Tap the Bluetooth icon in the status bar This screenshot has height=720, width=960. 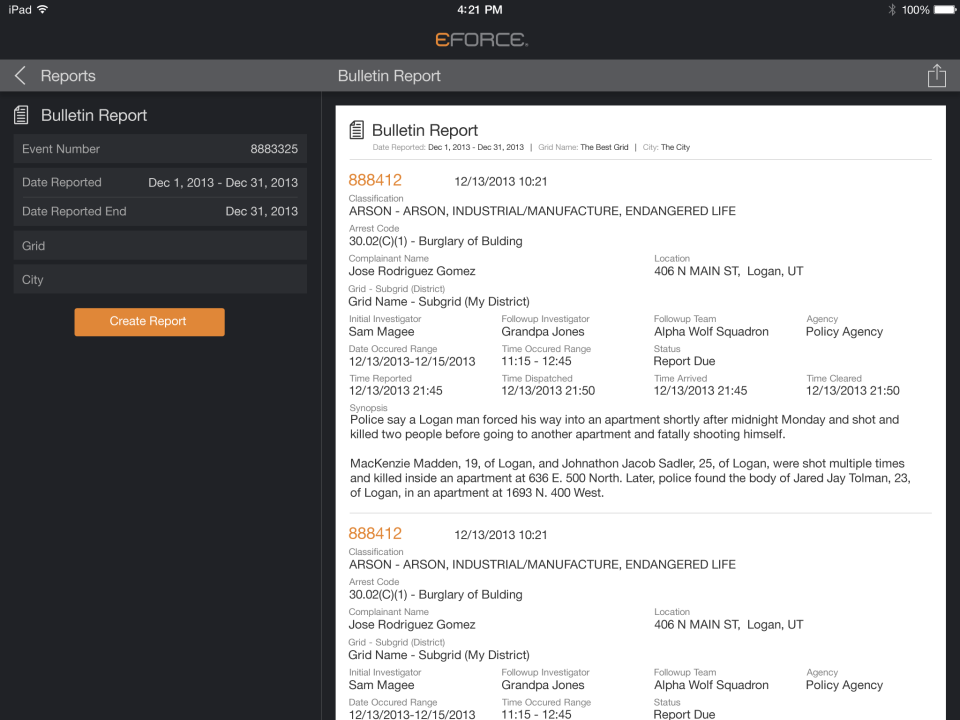coord(890,10)
